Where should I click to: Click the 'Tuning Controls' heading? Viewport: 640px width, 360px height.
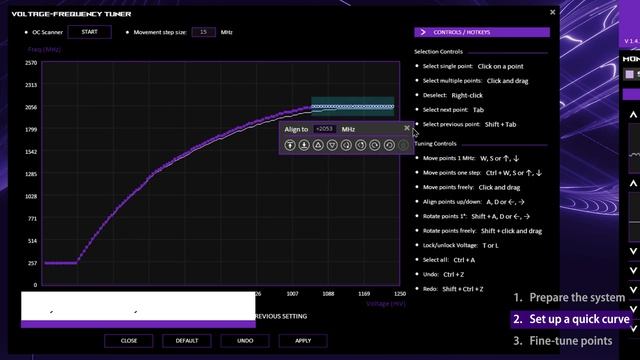[435, 144]
